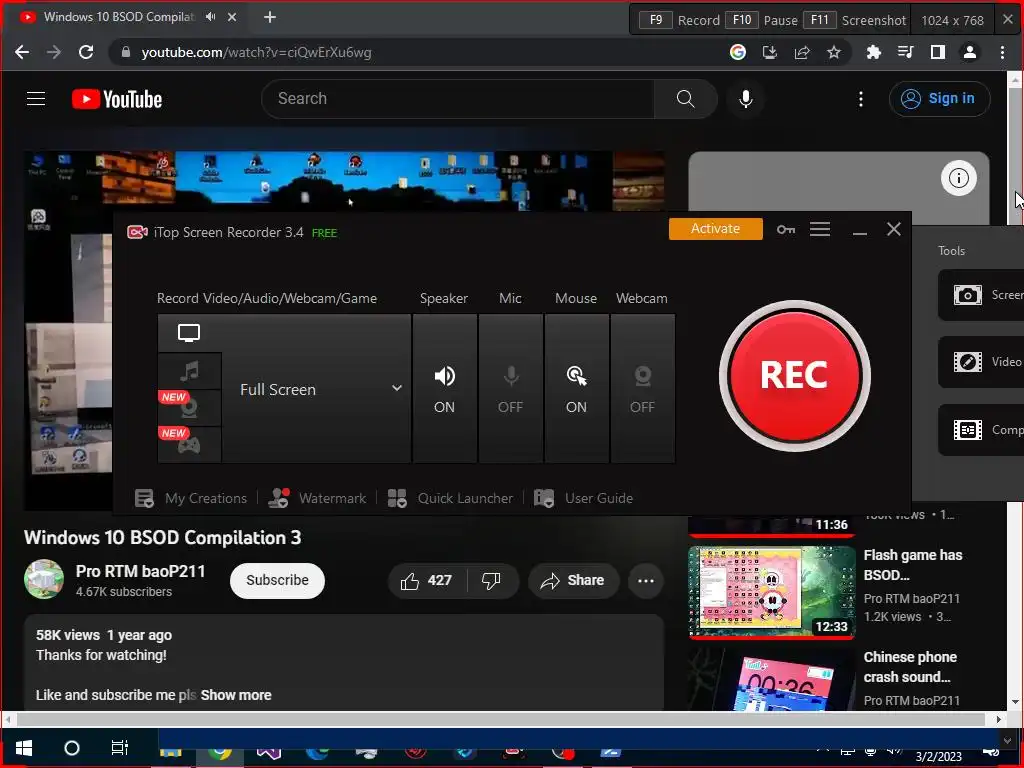The image size is (1024, 768).
Task: Click the horizontal page scrollbar
Action: (502, 720)
